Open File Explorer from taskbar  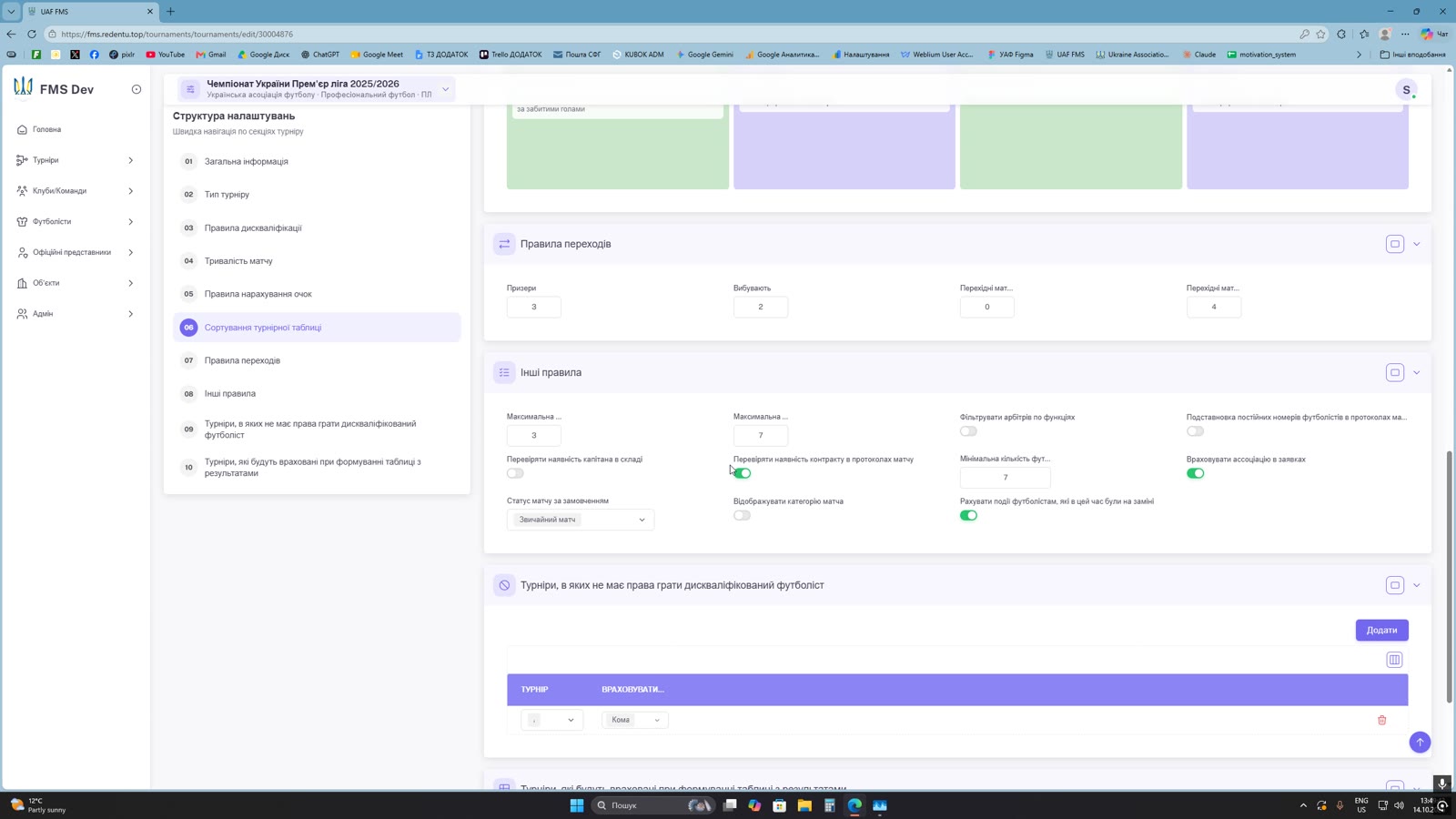[x=804, y=805]
